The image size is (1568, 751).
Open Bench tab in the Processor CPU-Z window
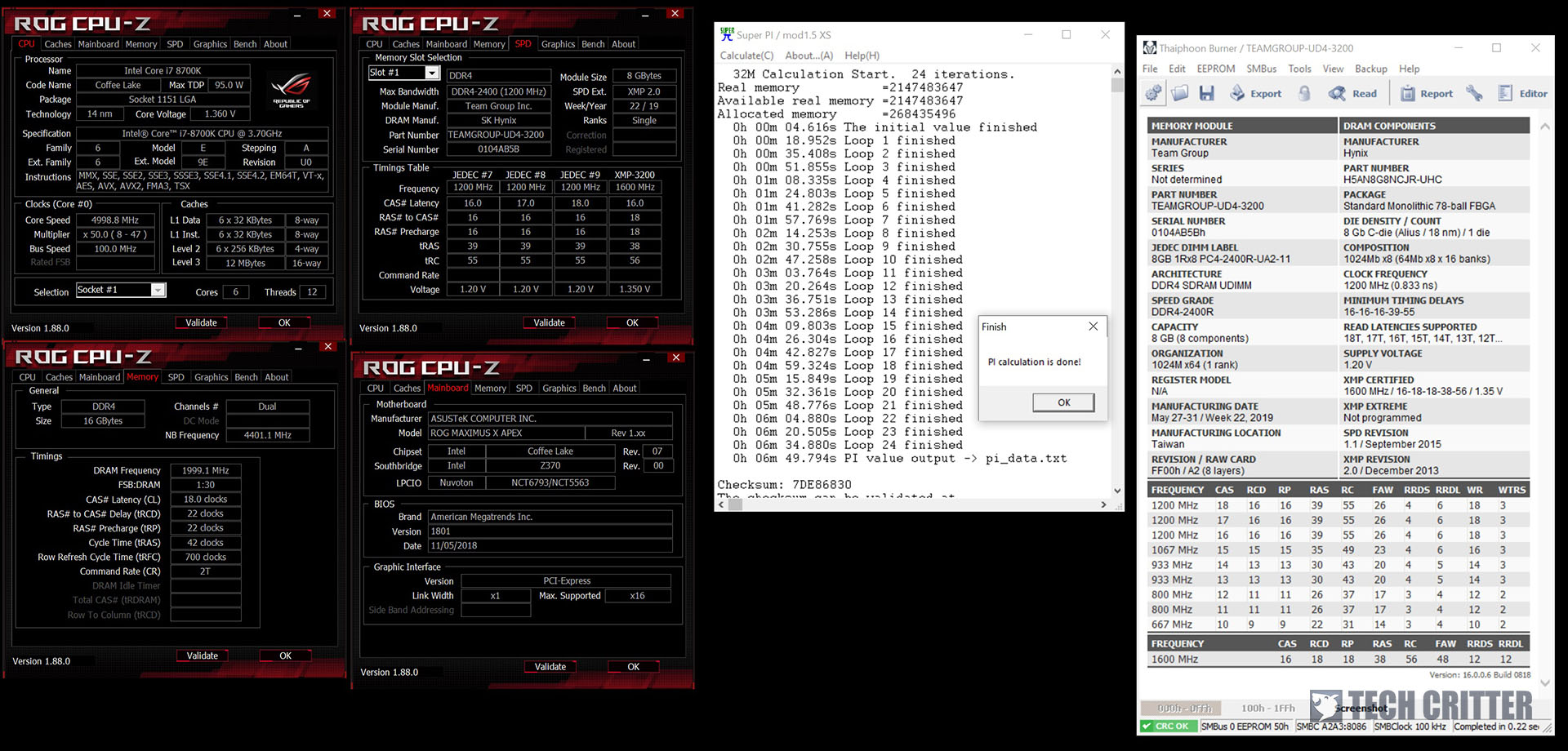pyautogui.click(x=245, y=44)
